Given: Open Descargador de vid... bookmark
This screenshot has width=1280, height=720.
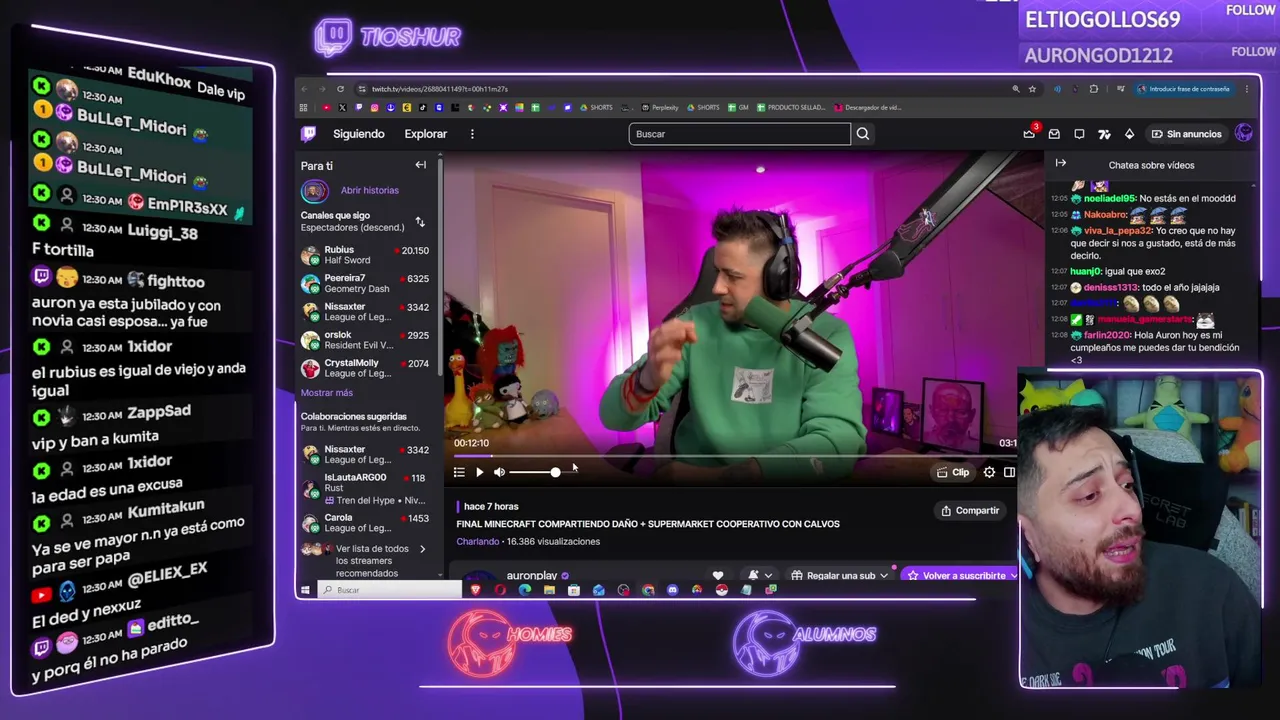Looking at the screenshot, I should (868, 107).
